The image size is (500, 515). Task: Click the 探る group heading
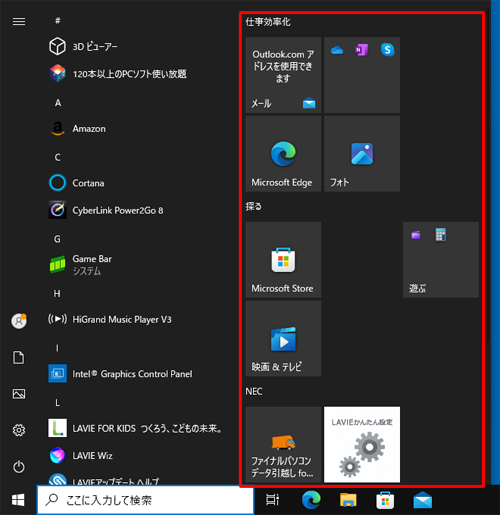pyautogui.click(x=253, y=207)
